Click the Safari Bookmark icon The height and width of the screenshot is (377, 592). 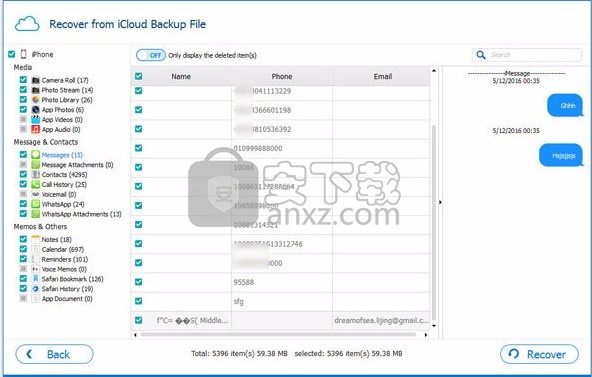tap(35, 279)
